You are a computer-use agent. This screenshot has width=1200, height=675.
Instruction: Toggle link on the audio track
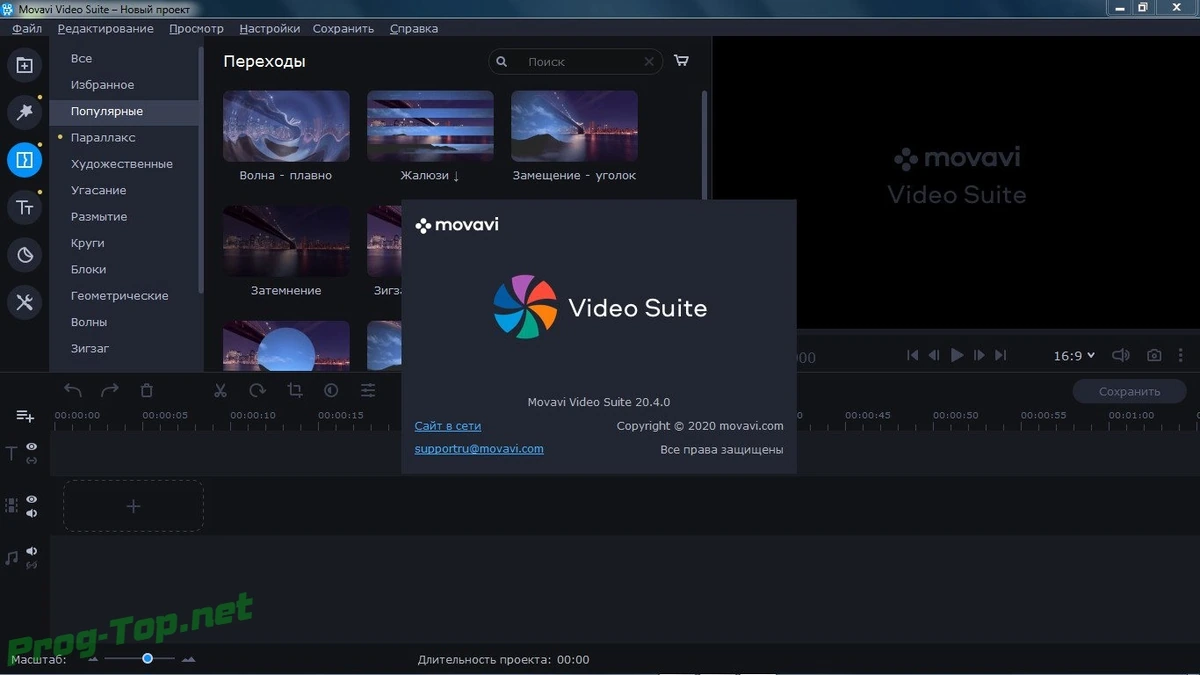tap(32, 565)
